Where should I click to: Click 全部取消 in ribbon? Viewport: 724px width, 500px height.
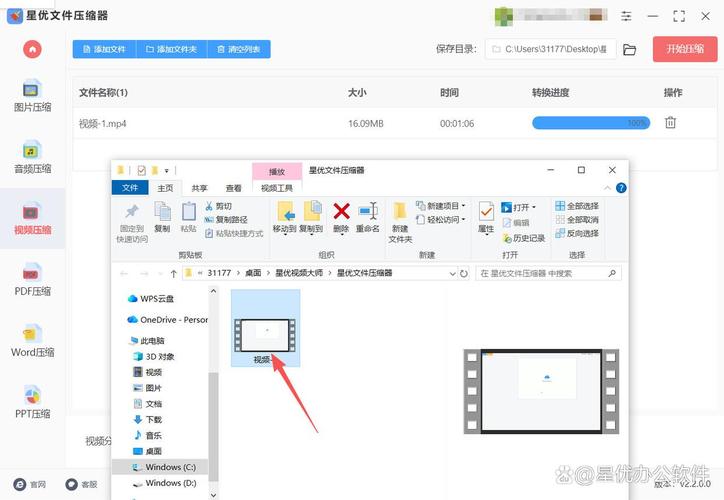577,220
